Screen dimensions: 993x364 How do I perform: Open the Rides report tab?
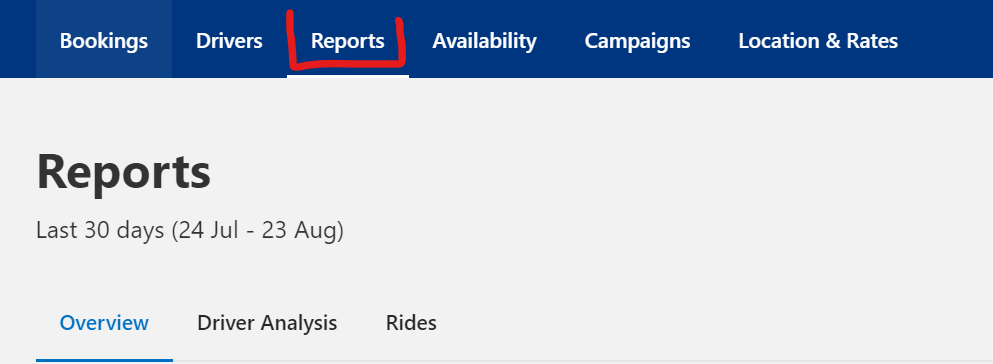tap(411, 323)
